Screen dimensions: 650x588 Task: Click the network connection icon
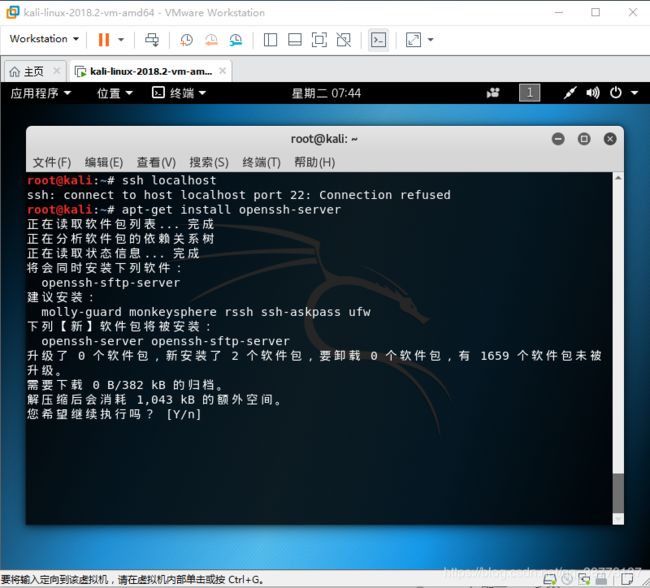(x=570, y=93)
